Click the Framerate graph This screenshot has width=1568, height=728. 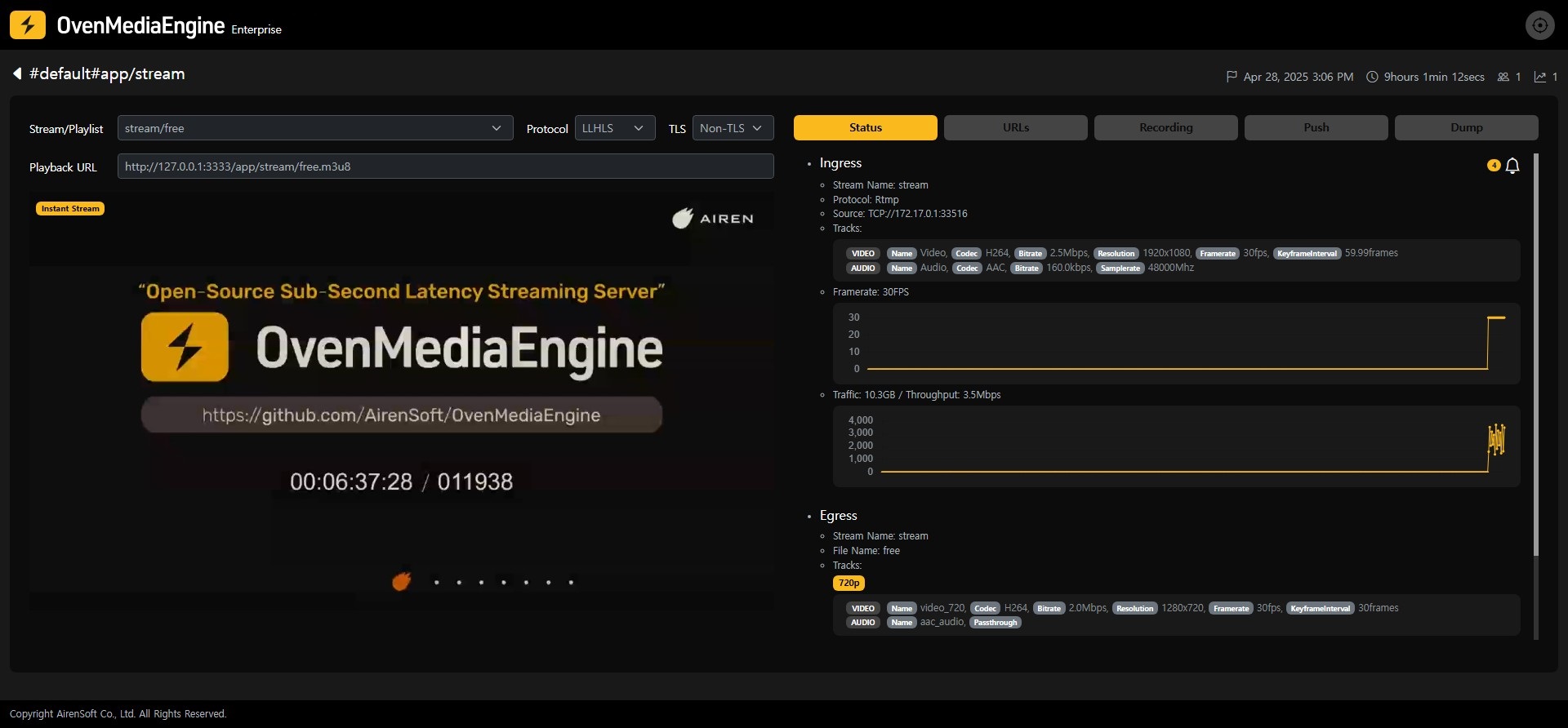[x=1176, y=343]
